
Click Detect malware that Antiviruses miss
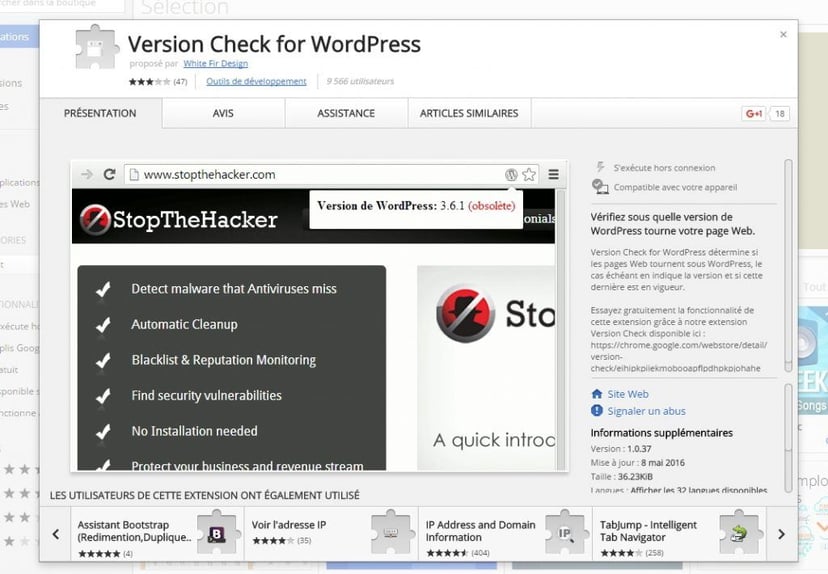tap(234, 289)
